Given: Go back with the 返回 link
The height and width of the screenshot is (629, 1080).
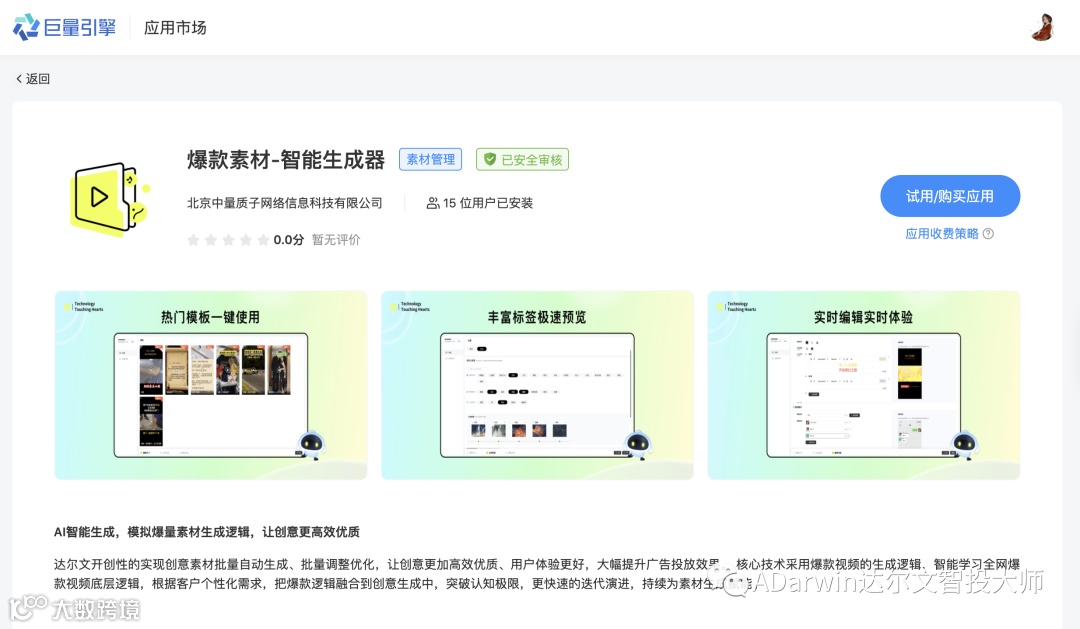Looking at the screenshot, I should click(33, 79).
